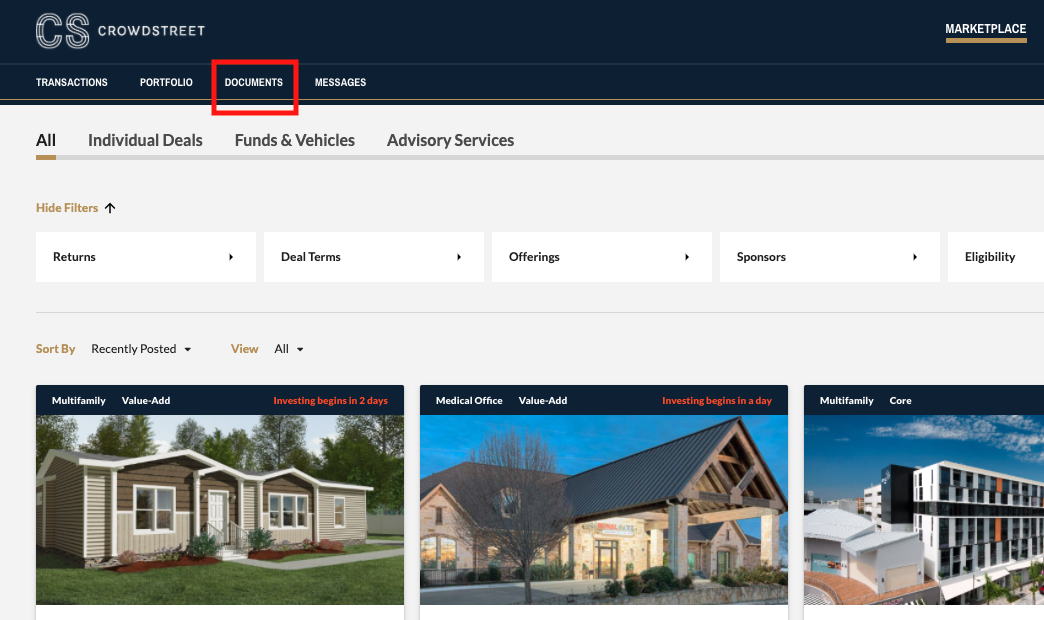Expand the Offerings filter
Screen dimensions: 1044x620
(x=602, y=257)
